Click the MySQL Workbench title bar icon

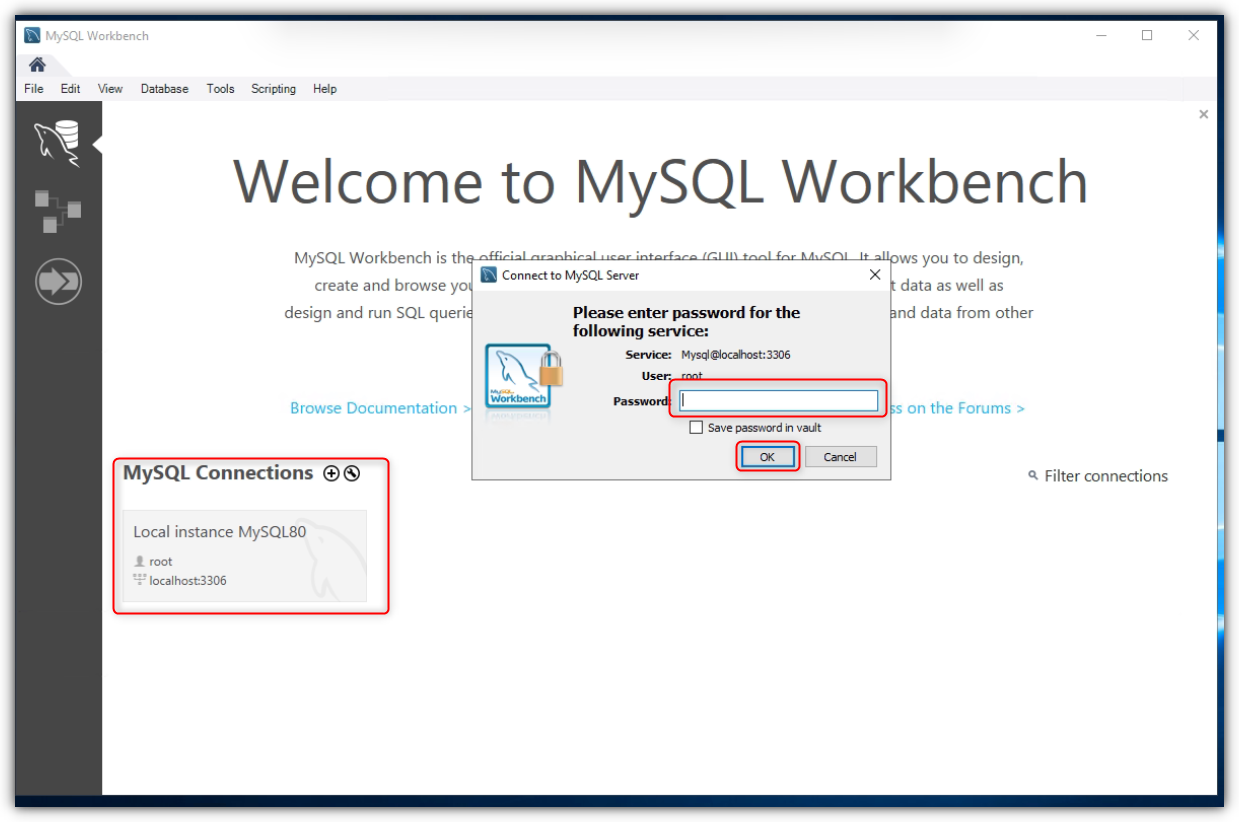pos(32,35)
